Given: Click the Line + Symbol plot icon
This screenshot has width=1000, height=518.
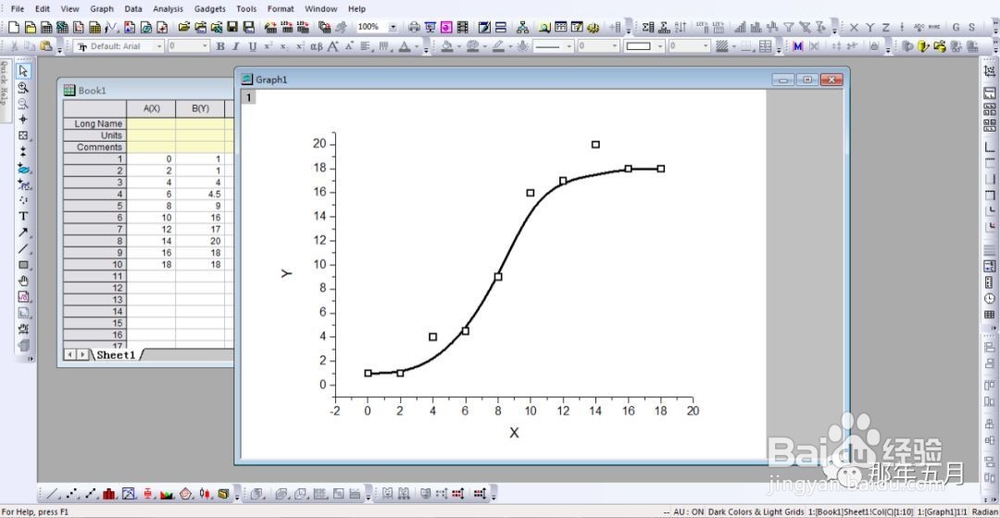Looking at the screenshot, I should tap(91, 493).
